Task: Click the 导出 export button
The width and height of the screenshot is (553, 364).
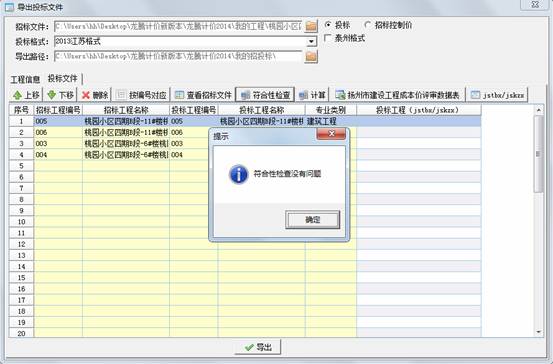Action: [258, 347]
